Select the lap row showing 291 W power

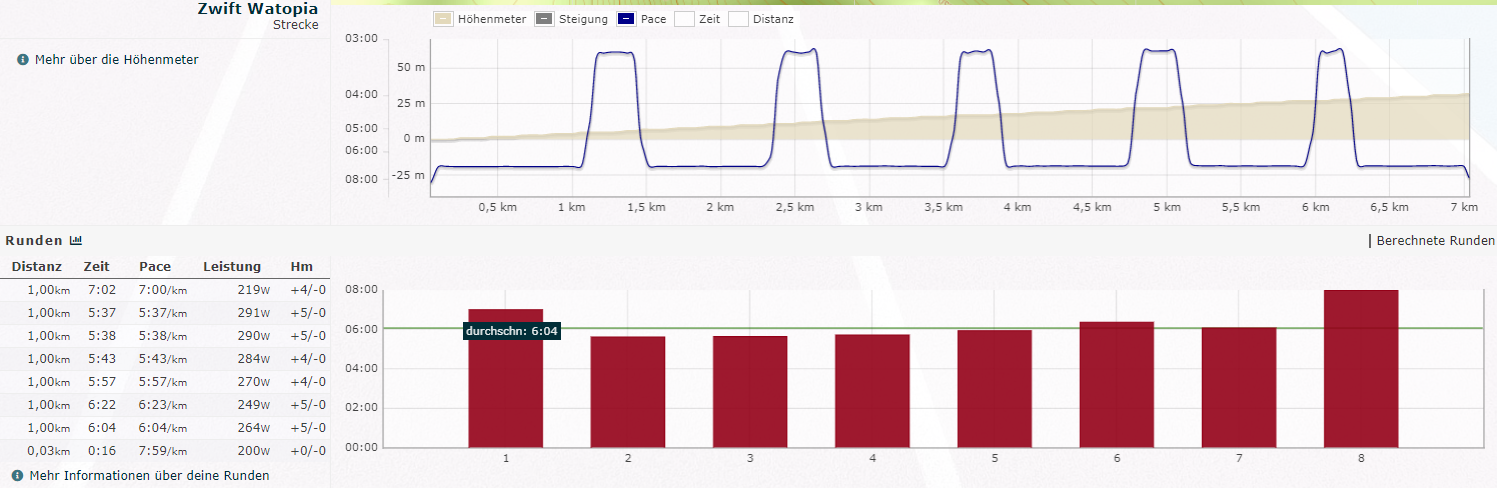click(x=165, y=313)
